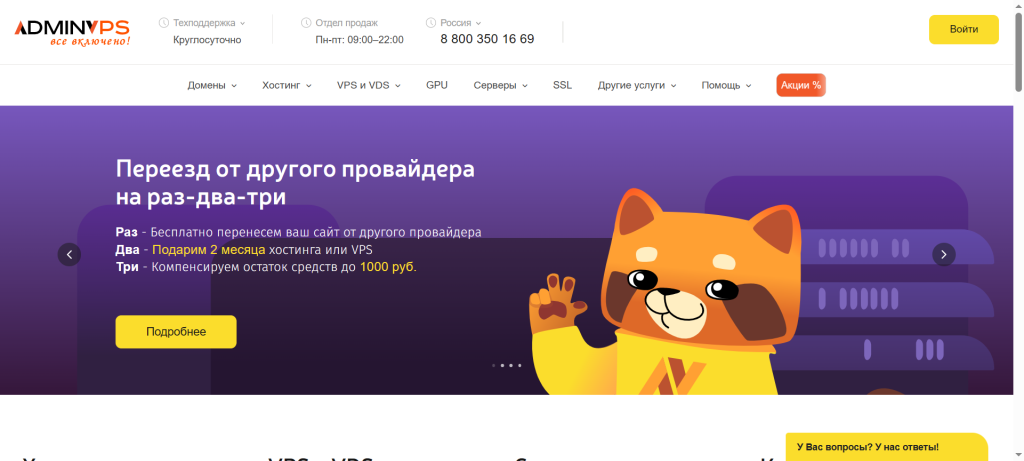Click the AdminVPS logo
Viewport: 1024px width, 461px height.
(72, 31)
